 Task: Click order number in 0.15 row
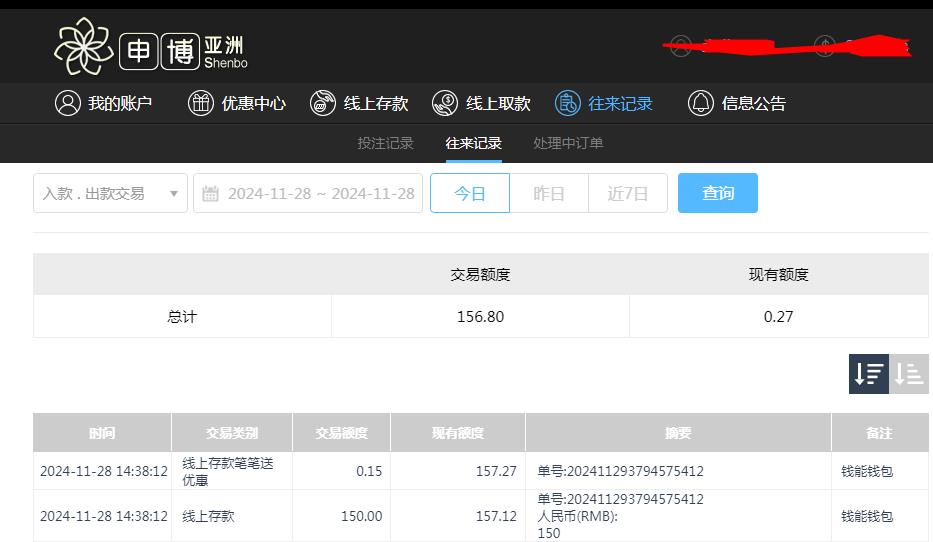621,471
